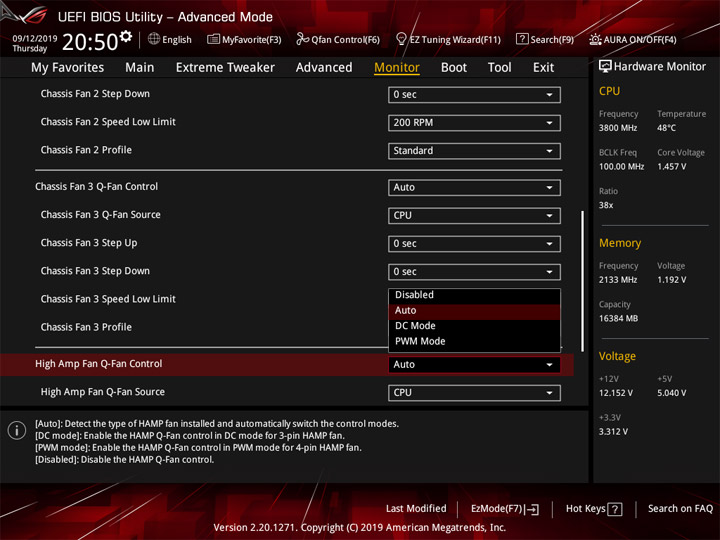Select DC Mode option
Image resolution: width=720 pixels, height=540 pixels.
click(x=474, y=326)
